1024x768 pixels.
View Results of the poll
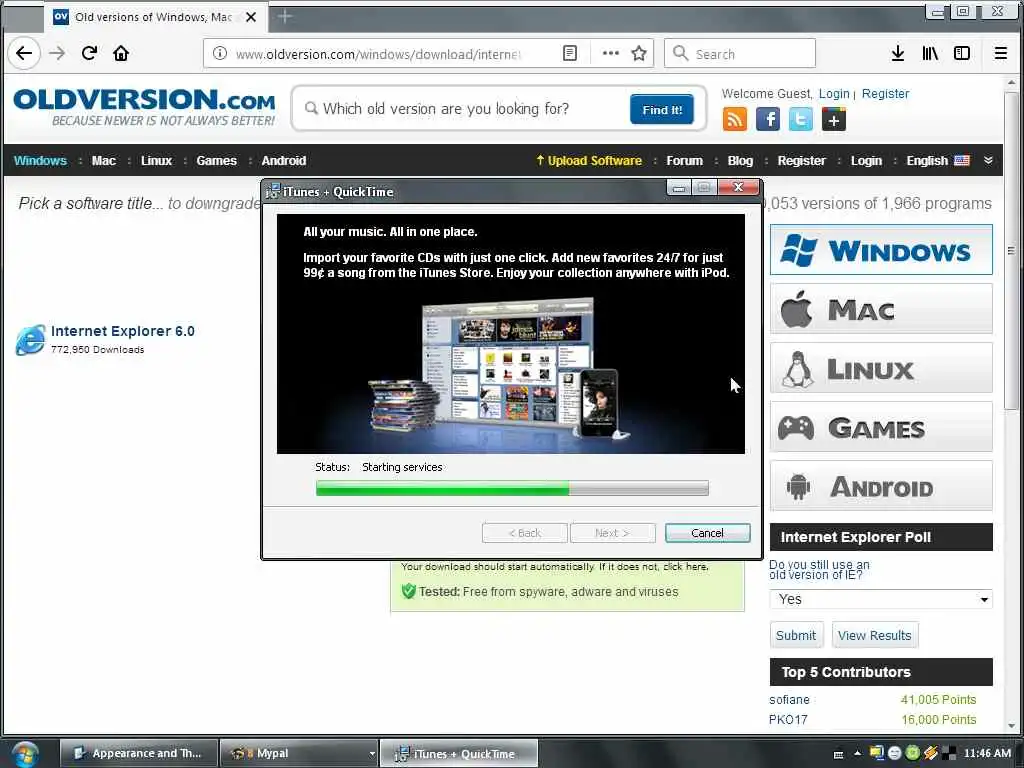point(874,635)
